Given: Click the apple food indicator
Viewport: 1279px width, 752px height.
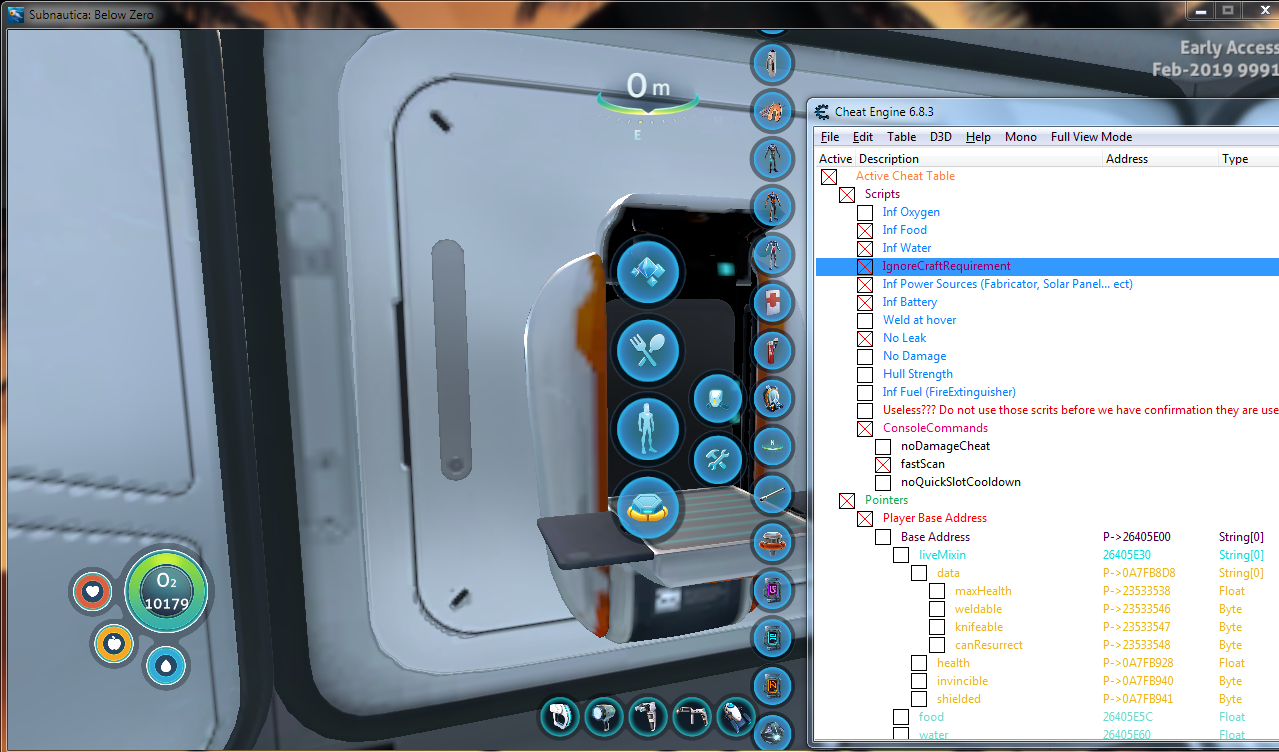Looking at the screenshot, I should click(114, 642).
